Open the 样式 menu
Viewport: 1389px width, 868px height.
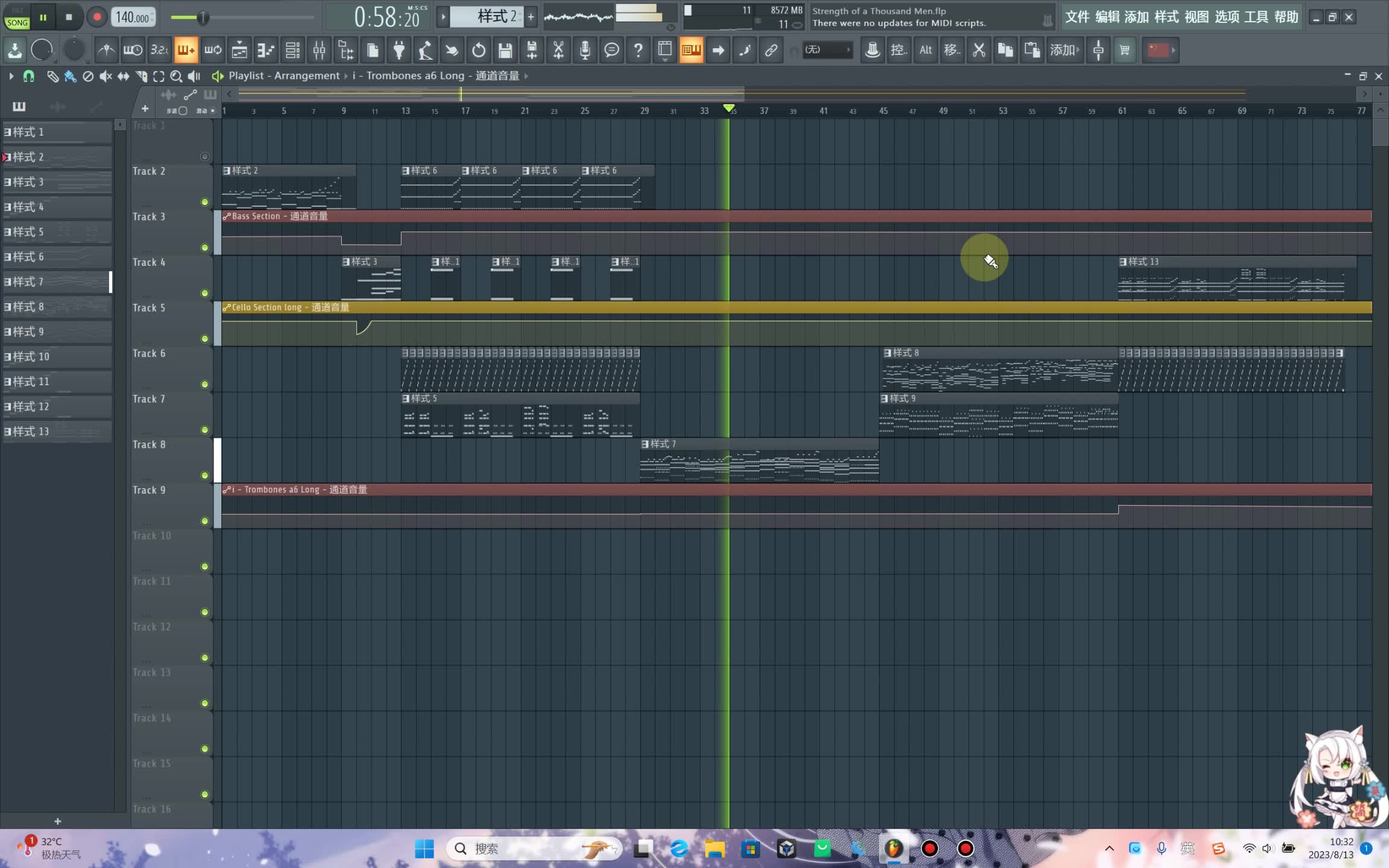(1167, 17)
